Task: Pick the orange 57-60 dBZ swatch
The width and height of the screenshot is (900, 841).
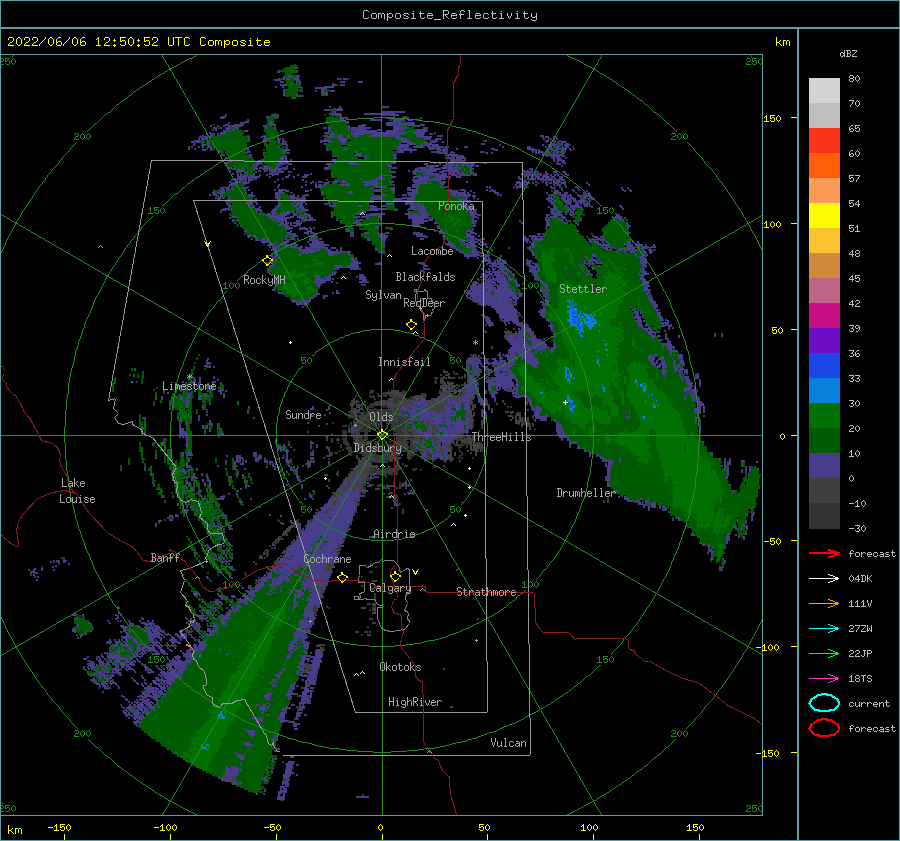Action: (x=824, y=166)
